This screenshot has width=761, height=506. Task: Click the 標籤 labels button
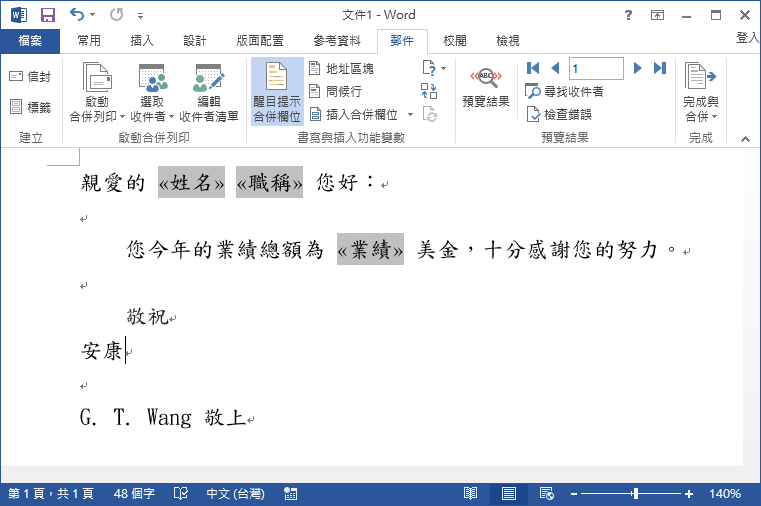30,107
